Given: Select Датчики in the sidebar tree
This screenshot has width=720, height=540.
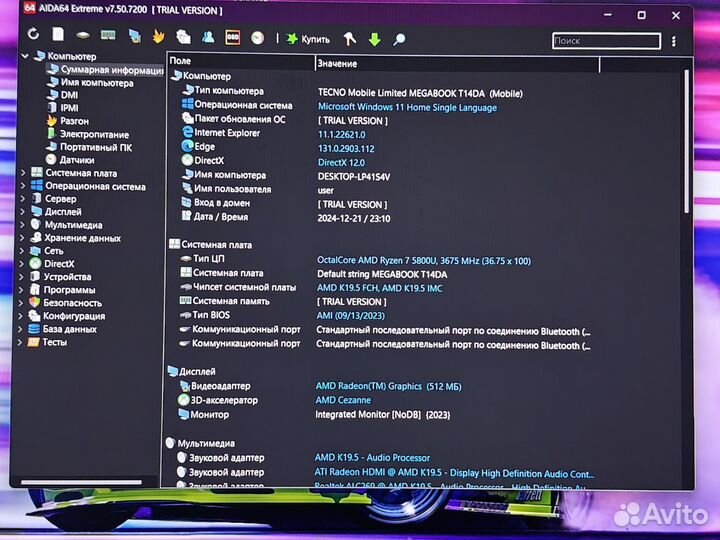Looking at the screenshot, I should [77, 160].
